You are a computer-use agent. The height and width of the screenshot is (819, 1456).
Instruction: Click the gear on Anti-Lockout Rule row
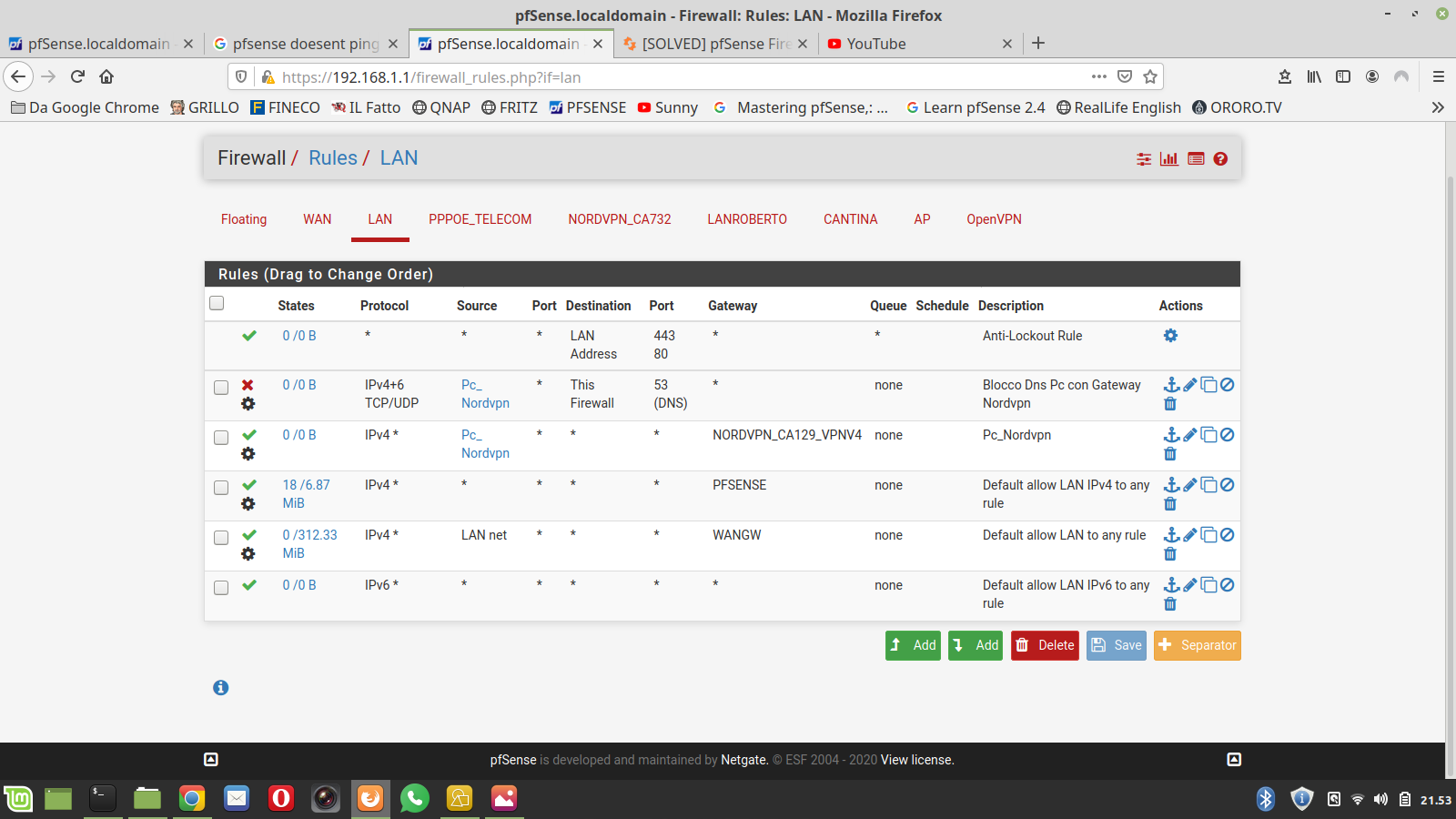[x=1170, y=336]
